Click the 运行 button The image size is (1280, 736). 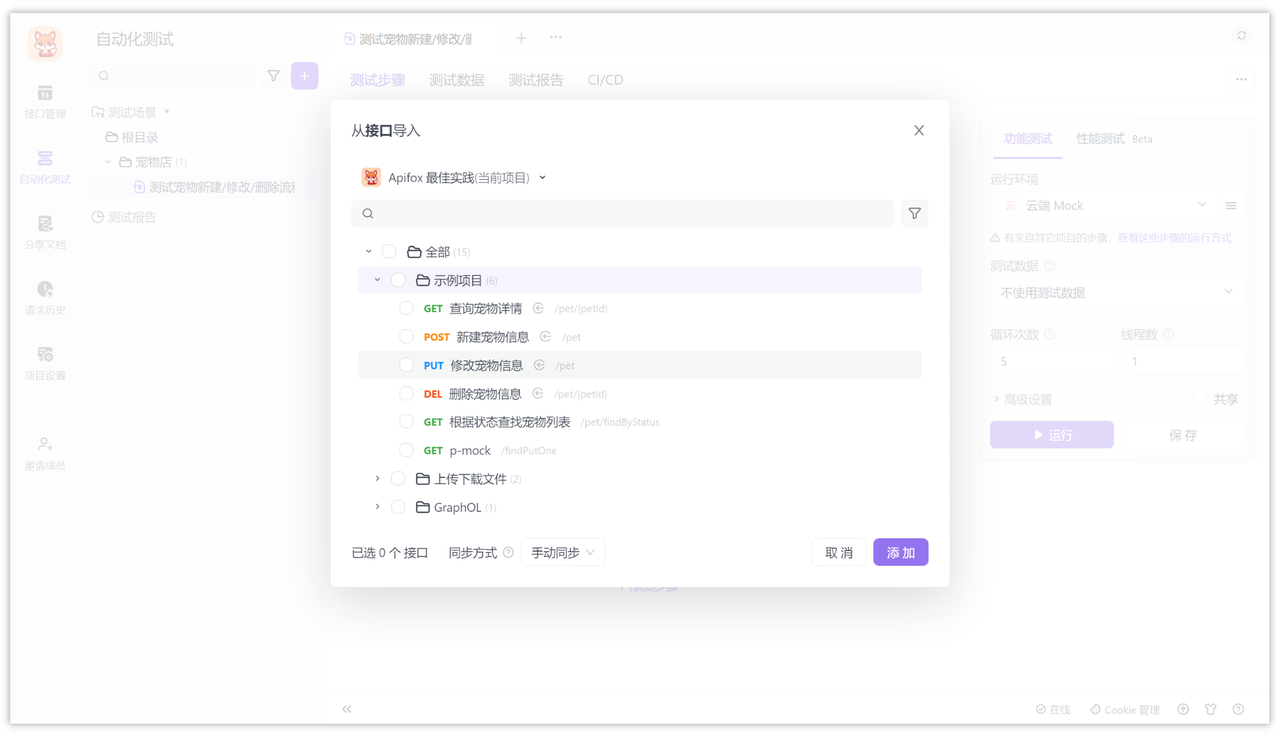click(x=1051, y=435)
